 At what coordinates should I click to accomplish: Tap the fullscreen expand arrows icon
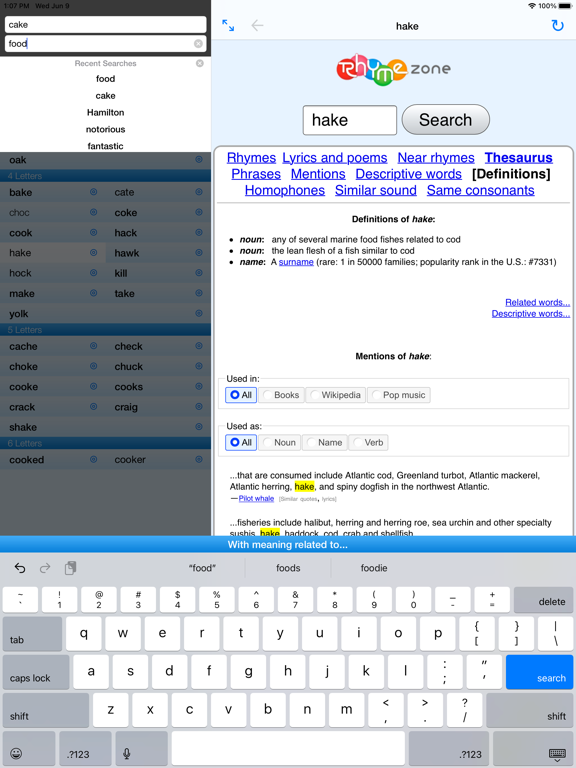click(x=228, y=25)
